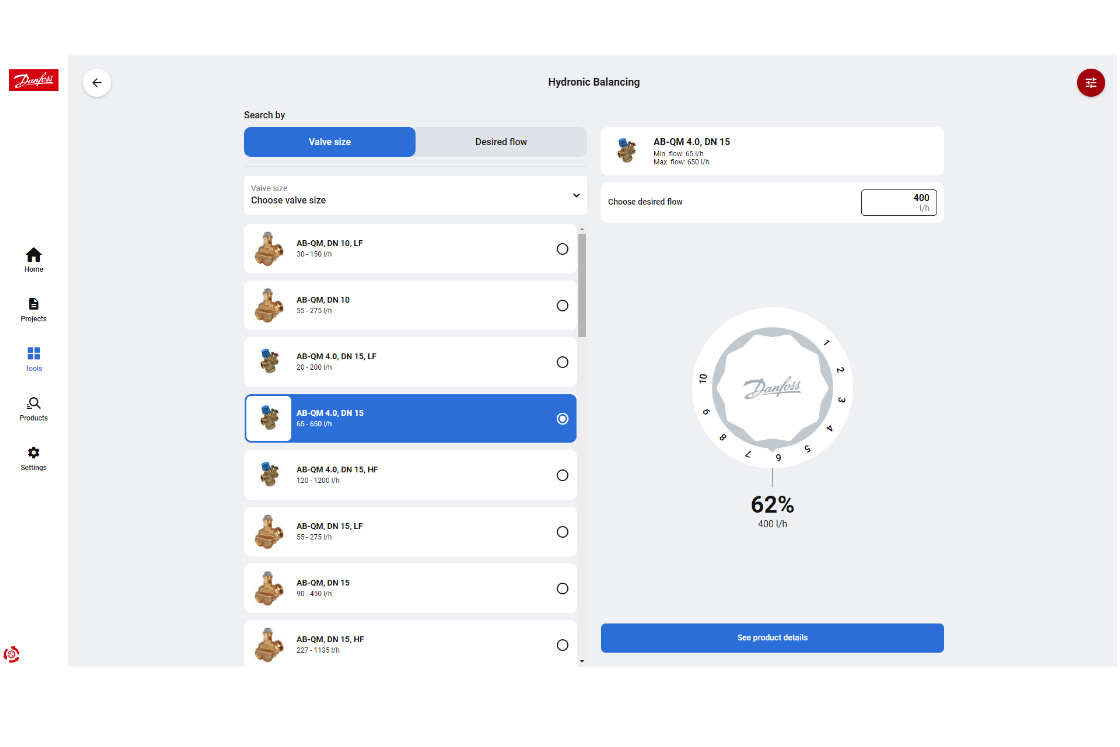Select Tools in the left sidebar

[x=33, y=358]
